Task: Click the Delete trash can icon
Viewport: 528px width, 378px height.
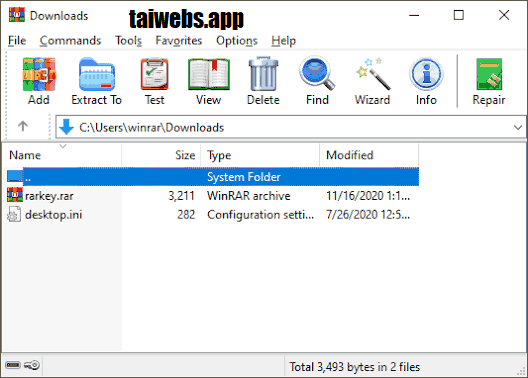Action: [263, 74]
